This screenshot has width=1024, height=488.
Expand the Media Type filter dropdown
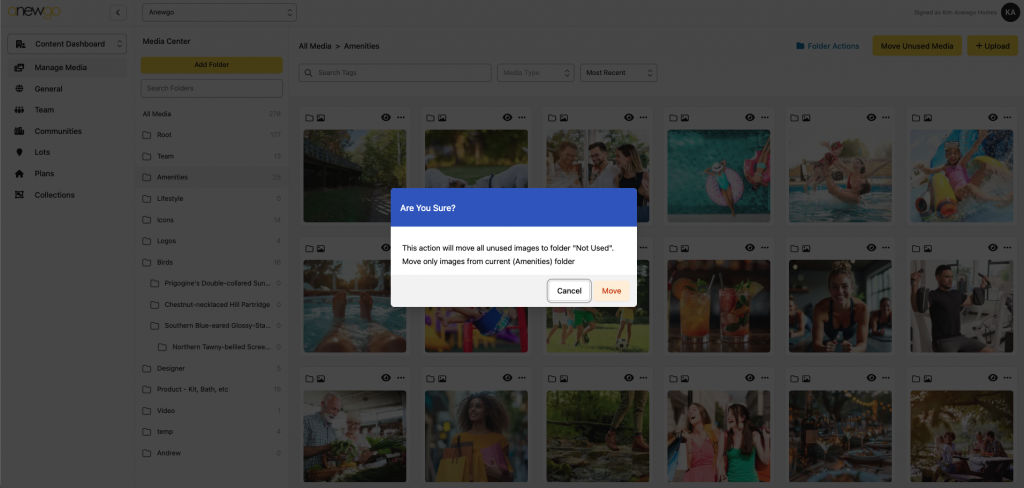(x=536, y=73)
